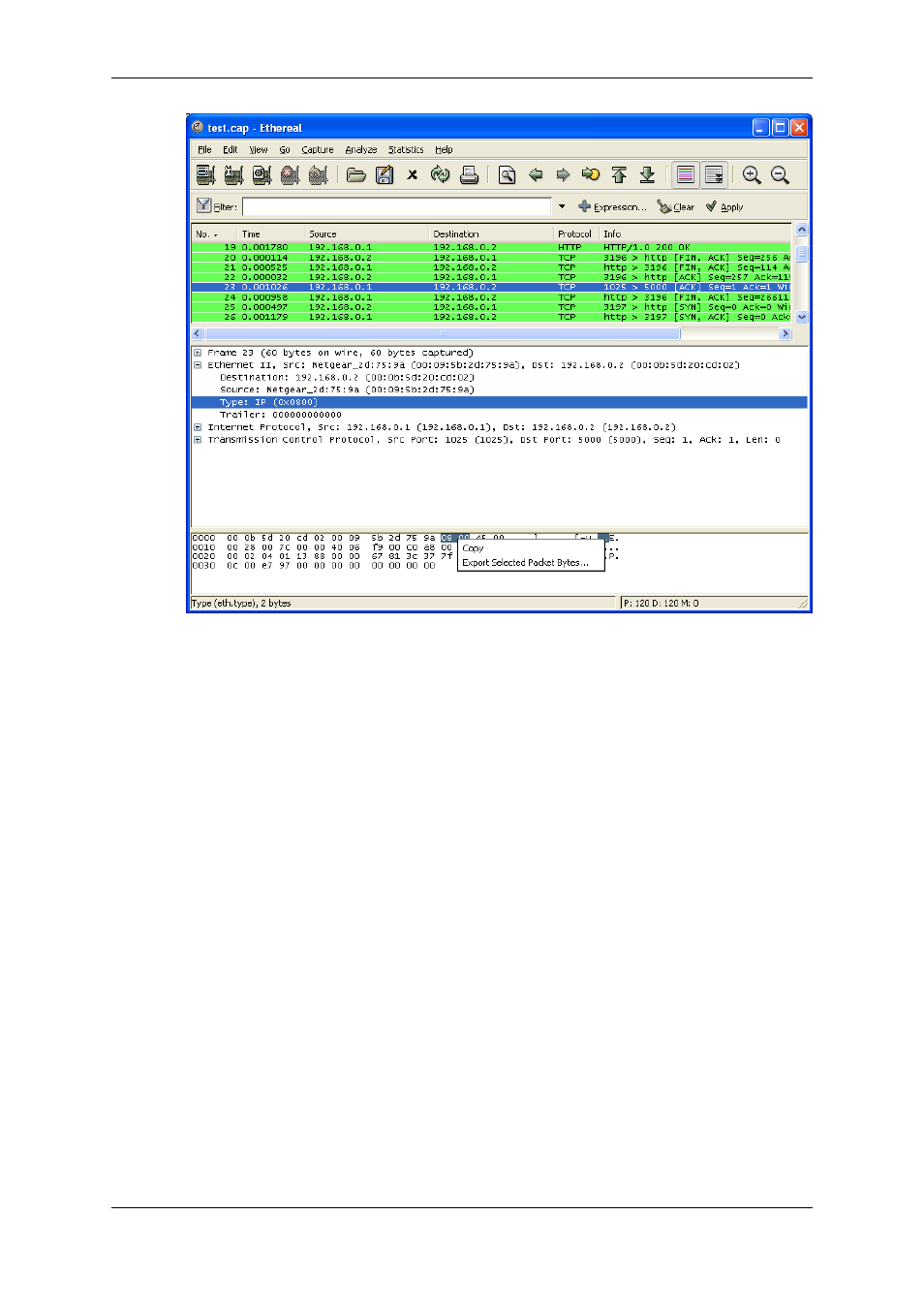Select packet number 20 row
The height and width of the screenshot is (1309, 924).
click(x=491, y=258)
